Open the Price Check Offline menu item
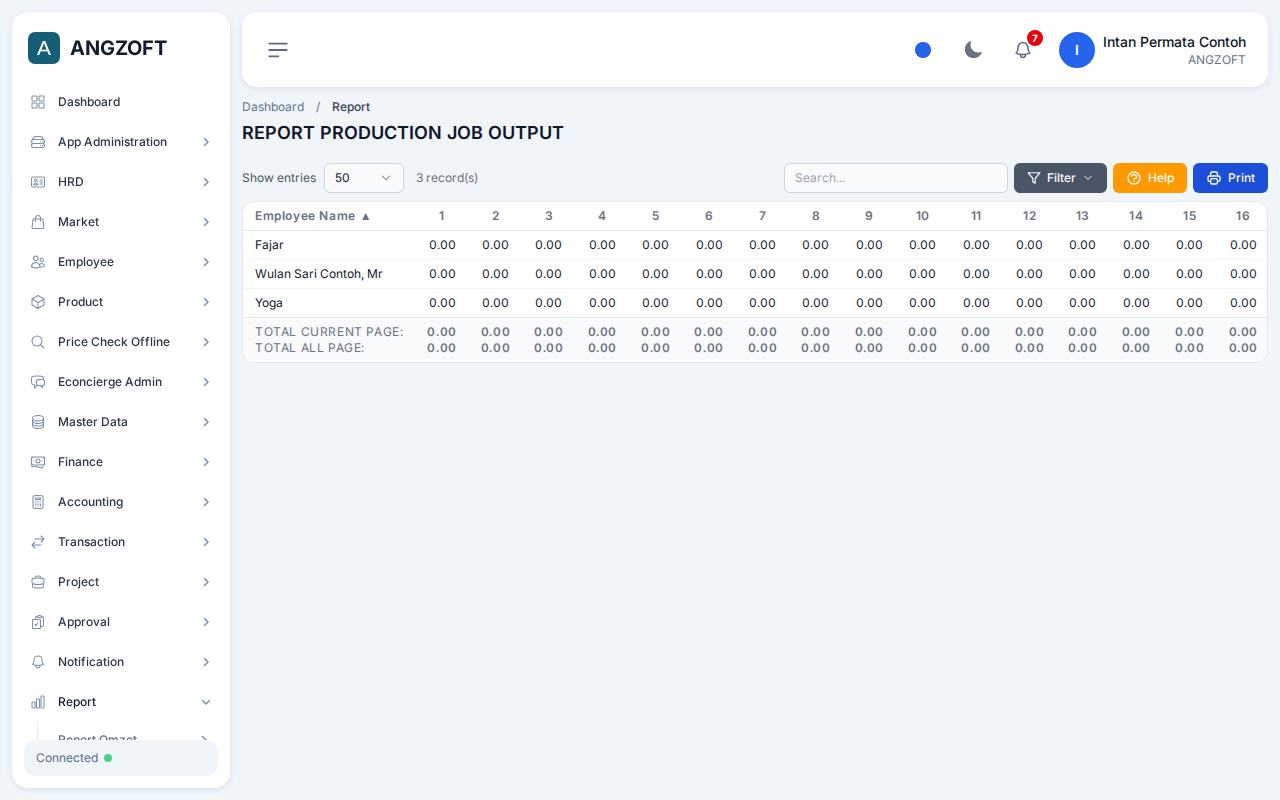 pyautogui.click(x=121, y=342)
